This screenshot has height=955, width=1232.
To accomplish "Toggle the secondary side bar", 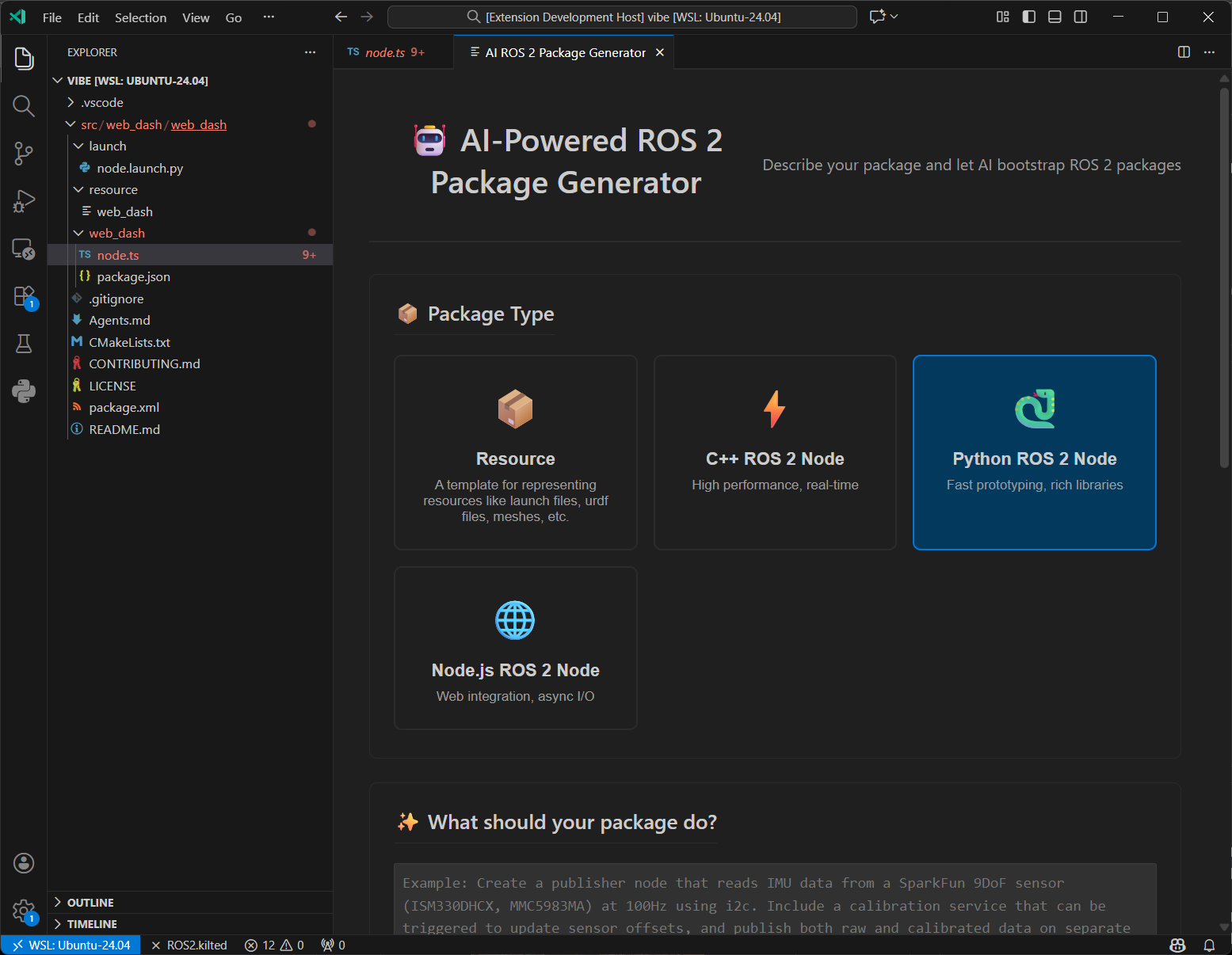I will pos(1081,17).
